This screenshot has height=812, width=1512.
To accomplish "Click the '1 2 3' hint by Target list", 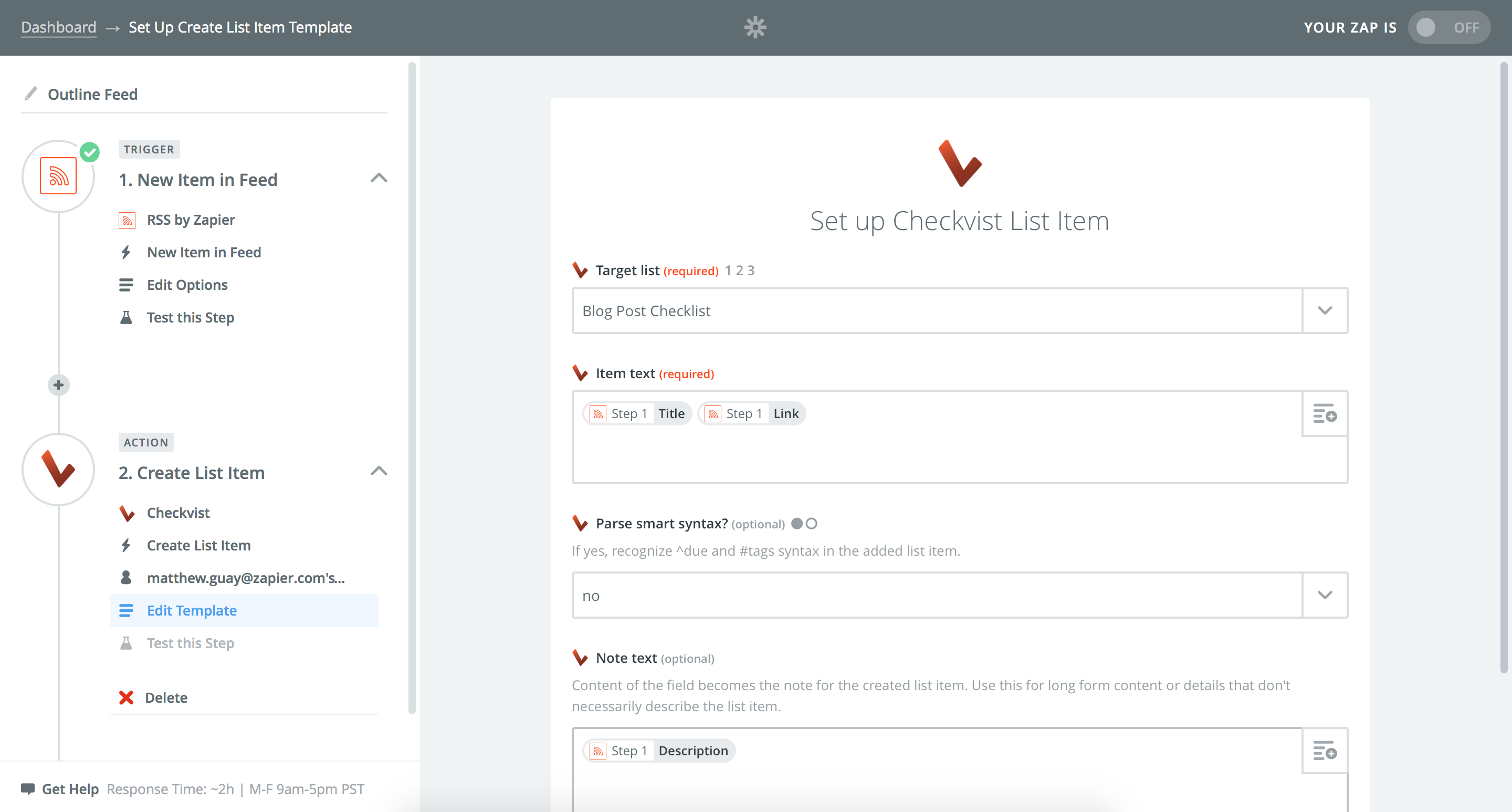I will pyautogui.click(x=740, y=270).
